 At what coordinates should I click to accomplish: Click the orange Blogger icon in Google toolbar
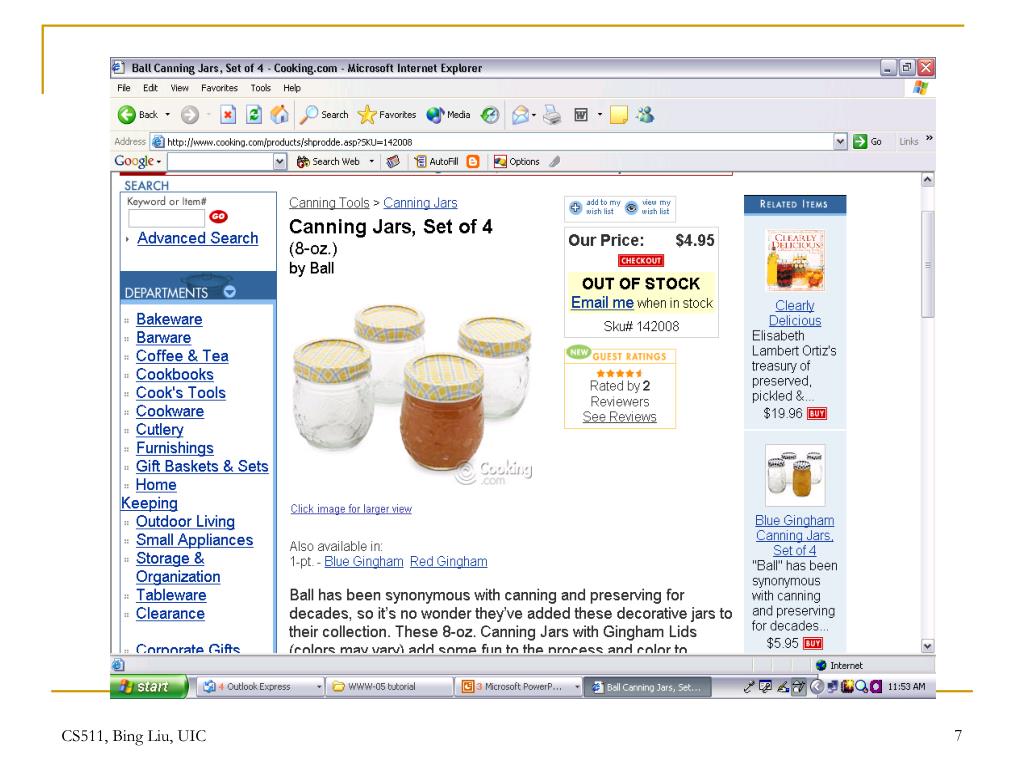[x=473, y=161]
